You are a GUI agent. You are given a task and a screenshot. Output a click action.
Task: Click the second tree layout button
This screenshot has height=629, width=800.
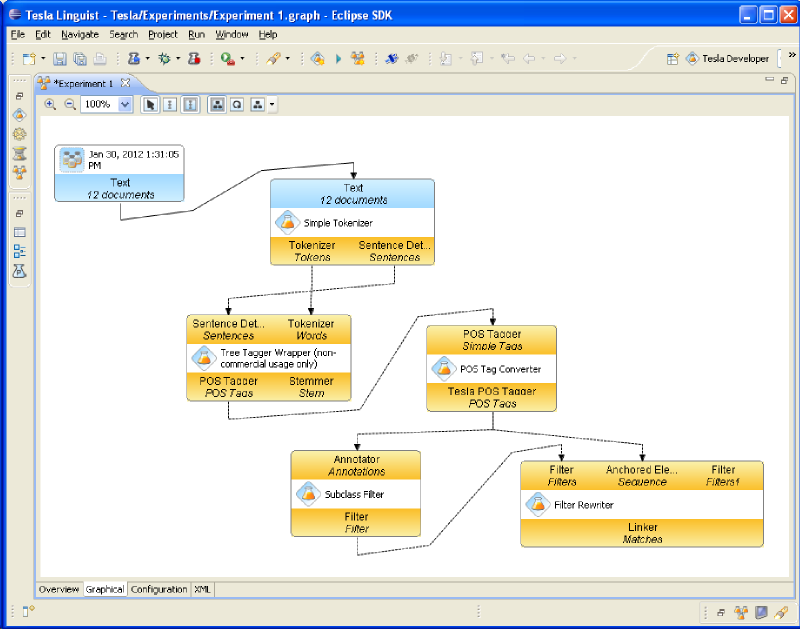(x=258, y=105)
